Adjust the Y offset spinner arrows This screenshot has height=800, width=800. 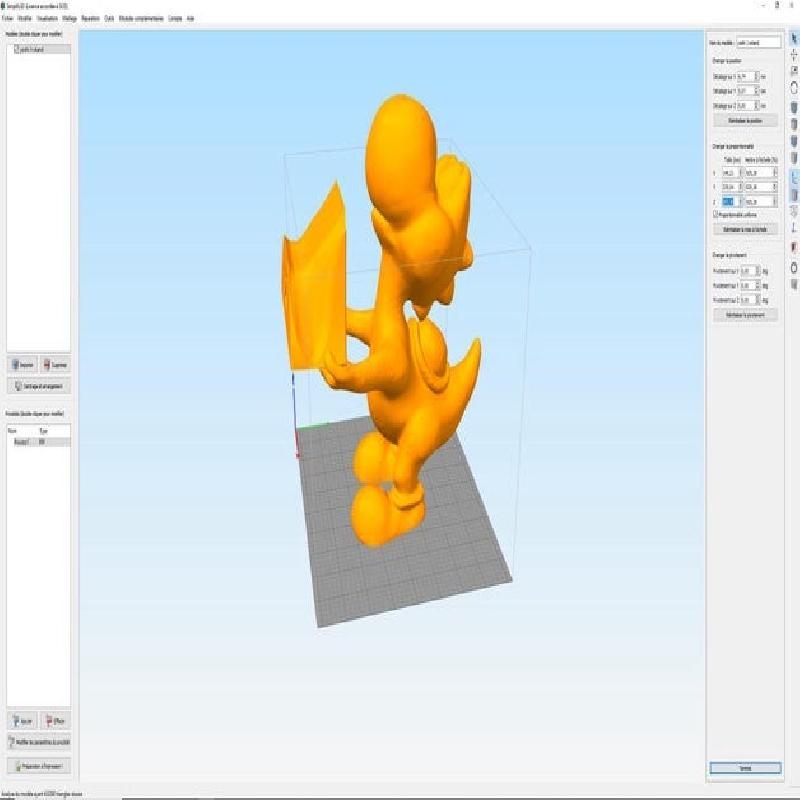tap(757, 91)
